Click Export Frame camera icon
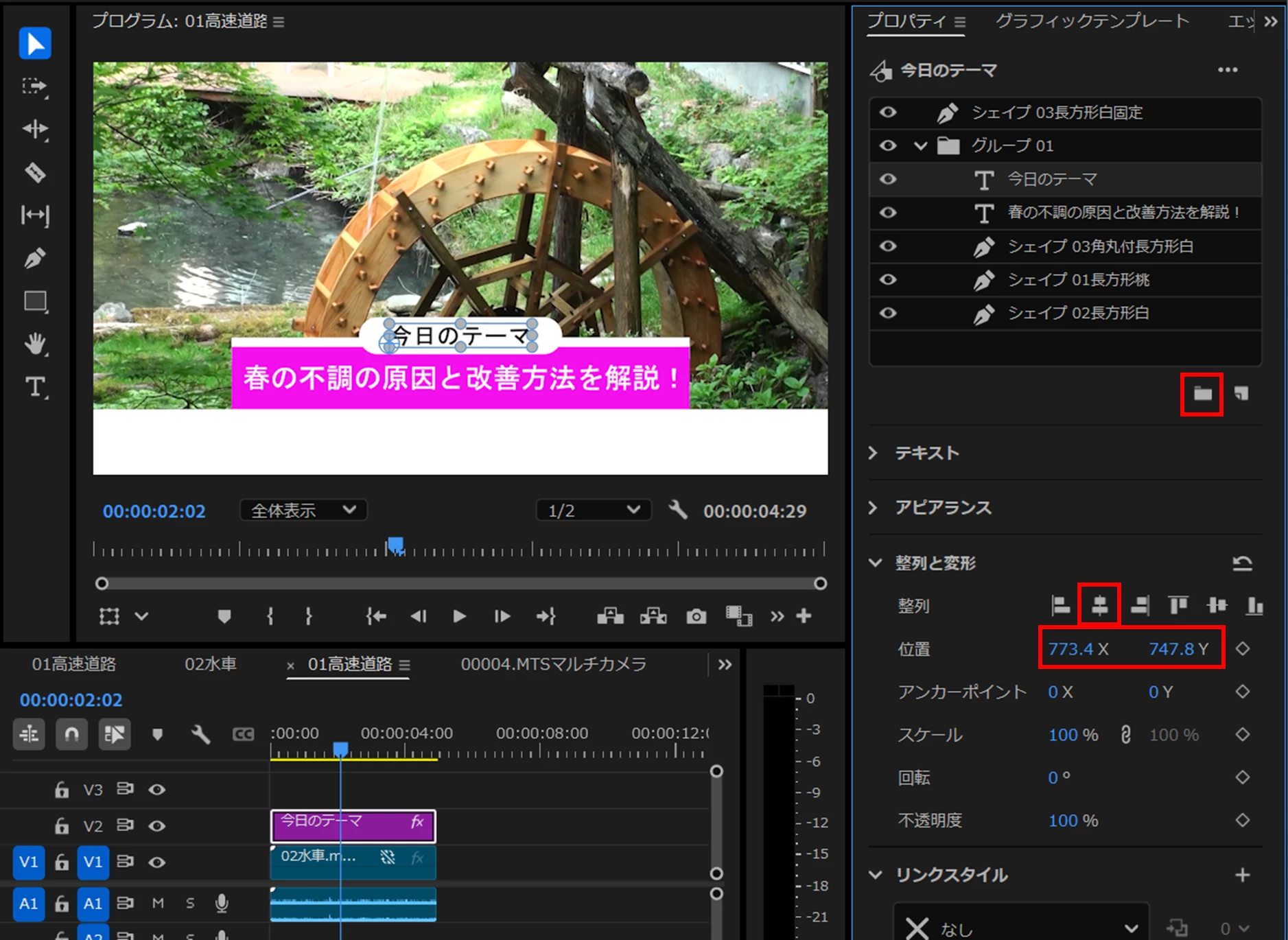The height and width of the screenshot is (940, 1288). [x=696, y=616]
